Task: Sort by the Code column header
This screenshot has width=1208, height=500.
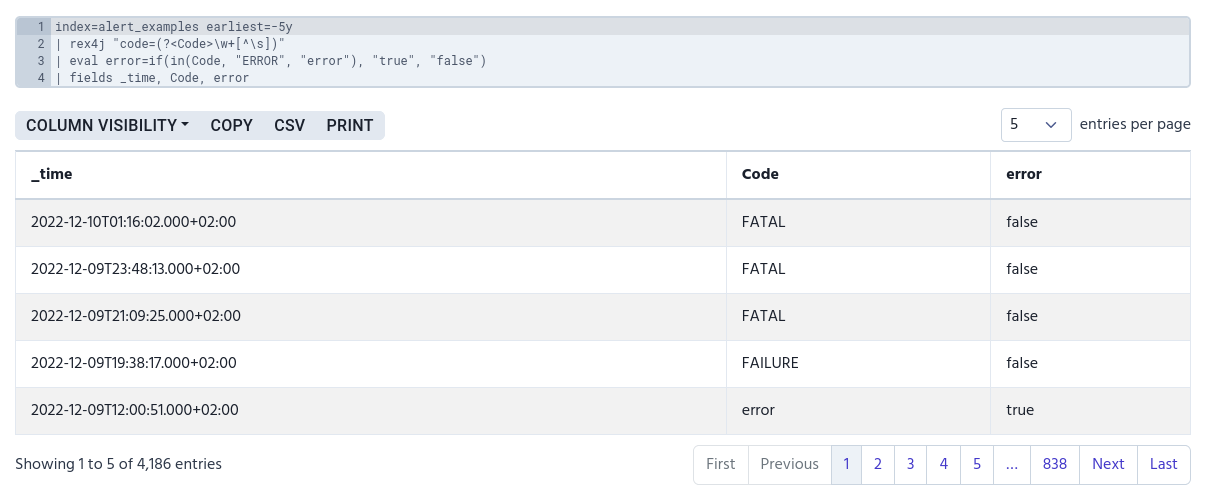Action: coord(859,174)
